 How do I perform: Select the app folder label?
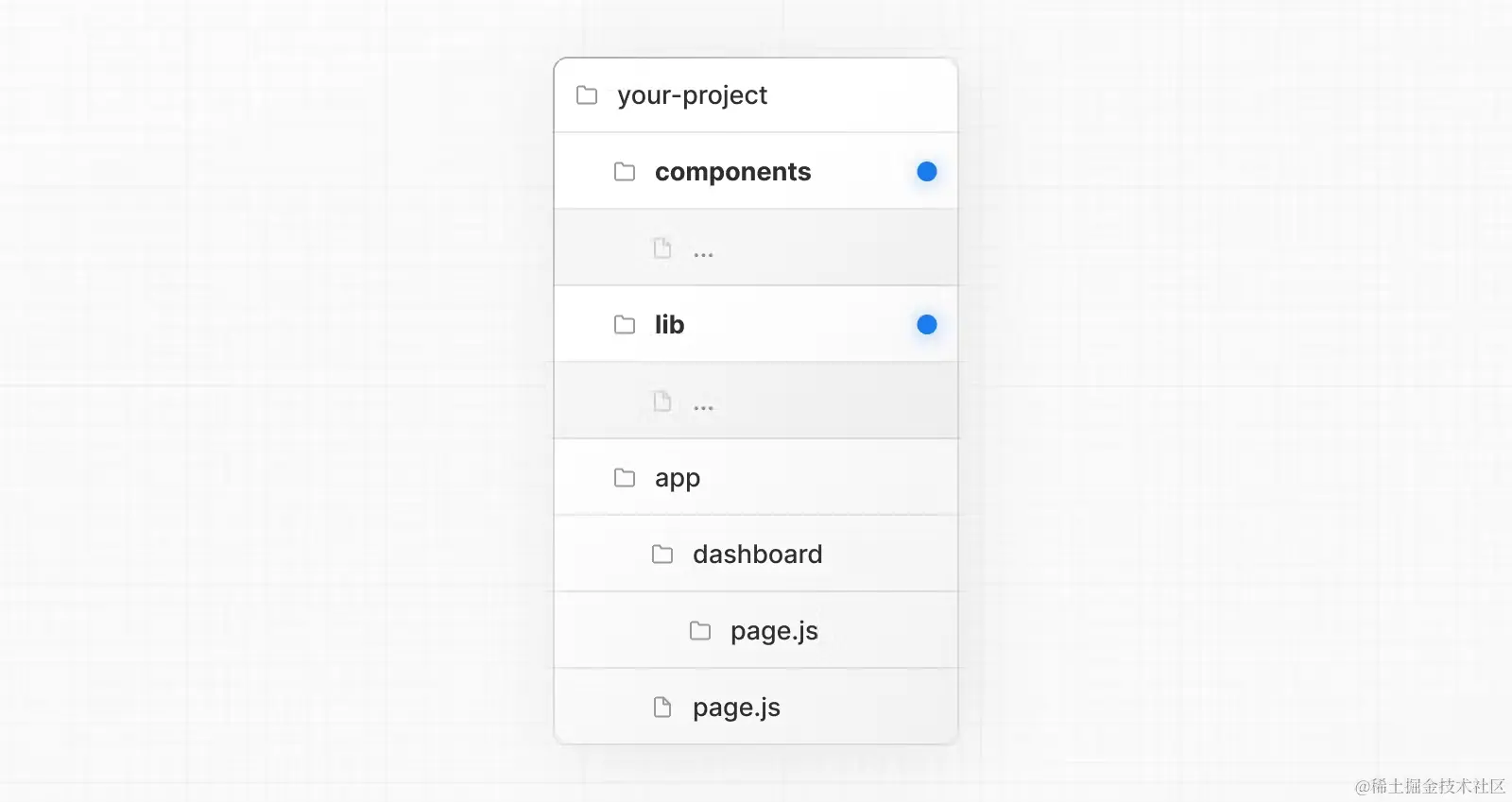(x=678, y=479)
